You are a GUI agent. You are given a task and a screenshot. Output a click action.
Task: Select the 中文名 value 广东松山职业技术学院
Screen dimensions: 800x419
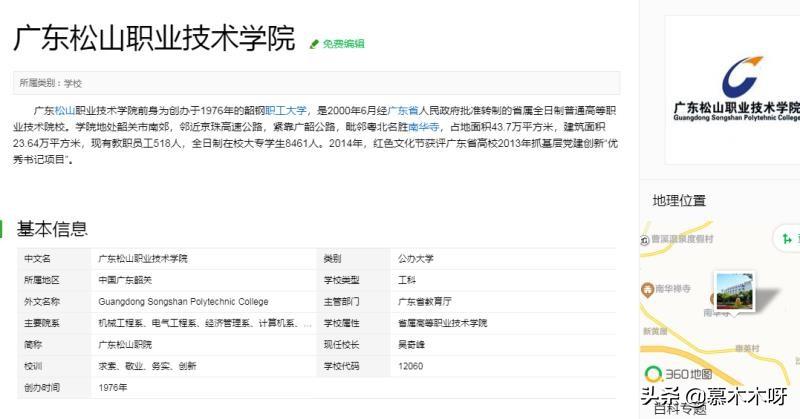[143, 259]
